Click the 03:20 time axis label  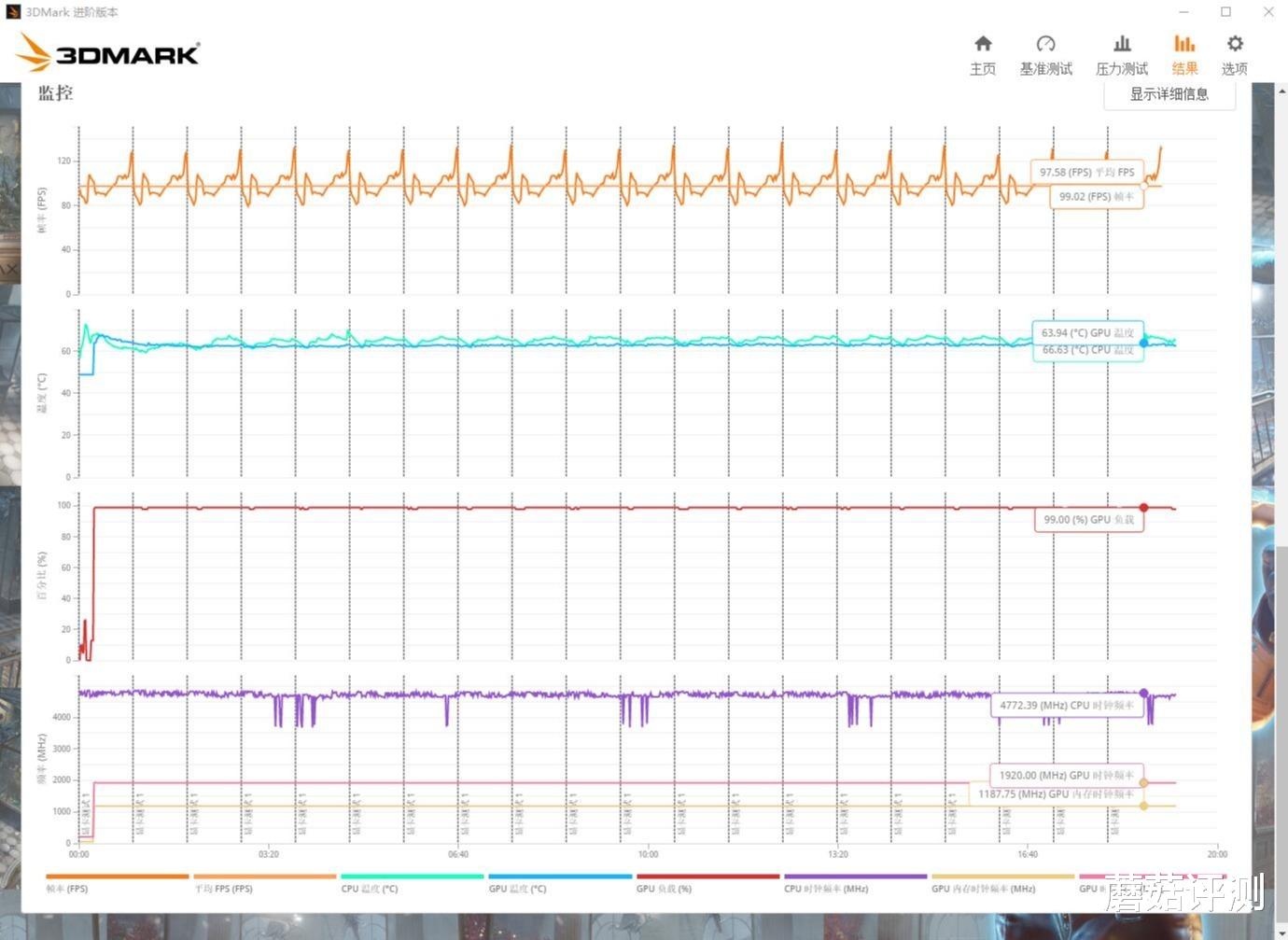click(x=269, y=854)
